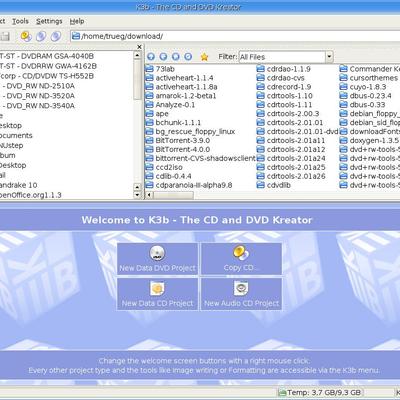
Task: Close the directory tree panel
Action: [140, 47]
